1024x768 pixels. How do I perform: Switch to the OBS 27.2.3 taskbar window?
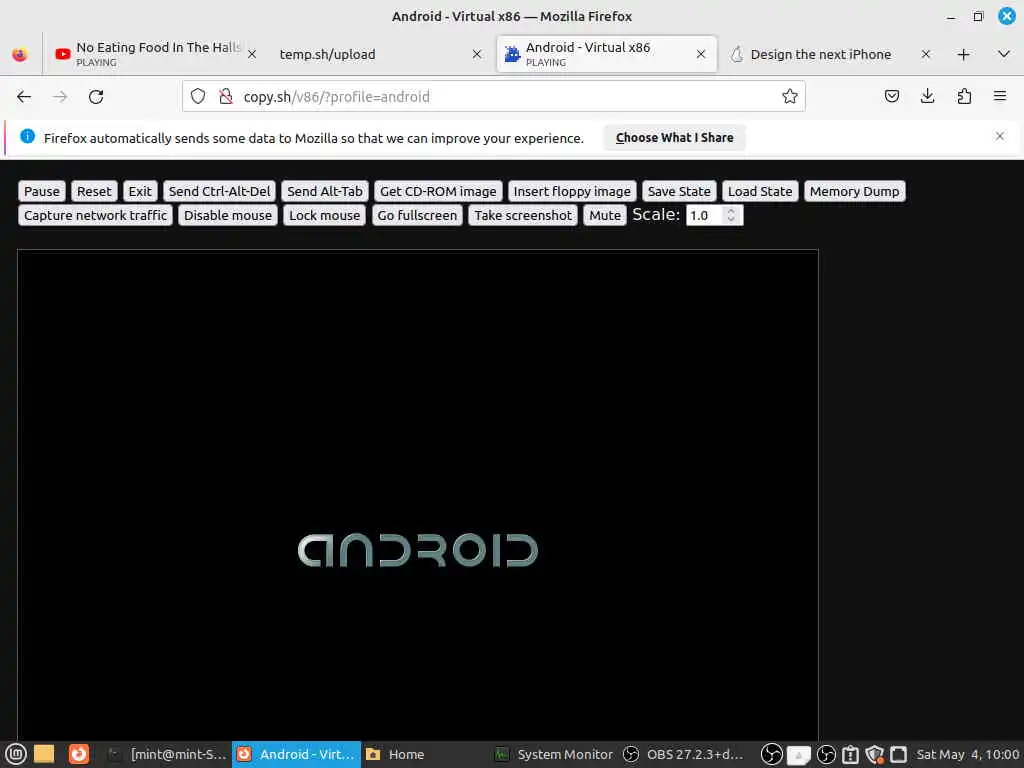tap(682, 754)
